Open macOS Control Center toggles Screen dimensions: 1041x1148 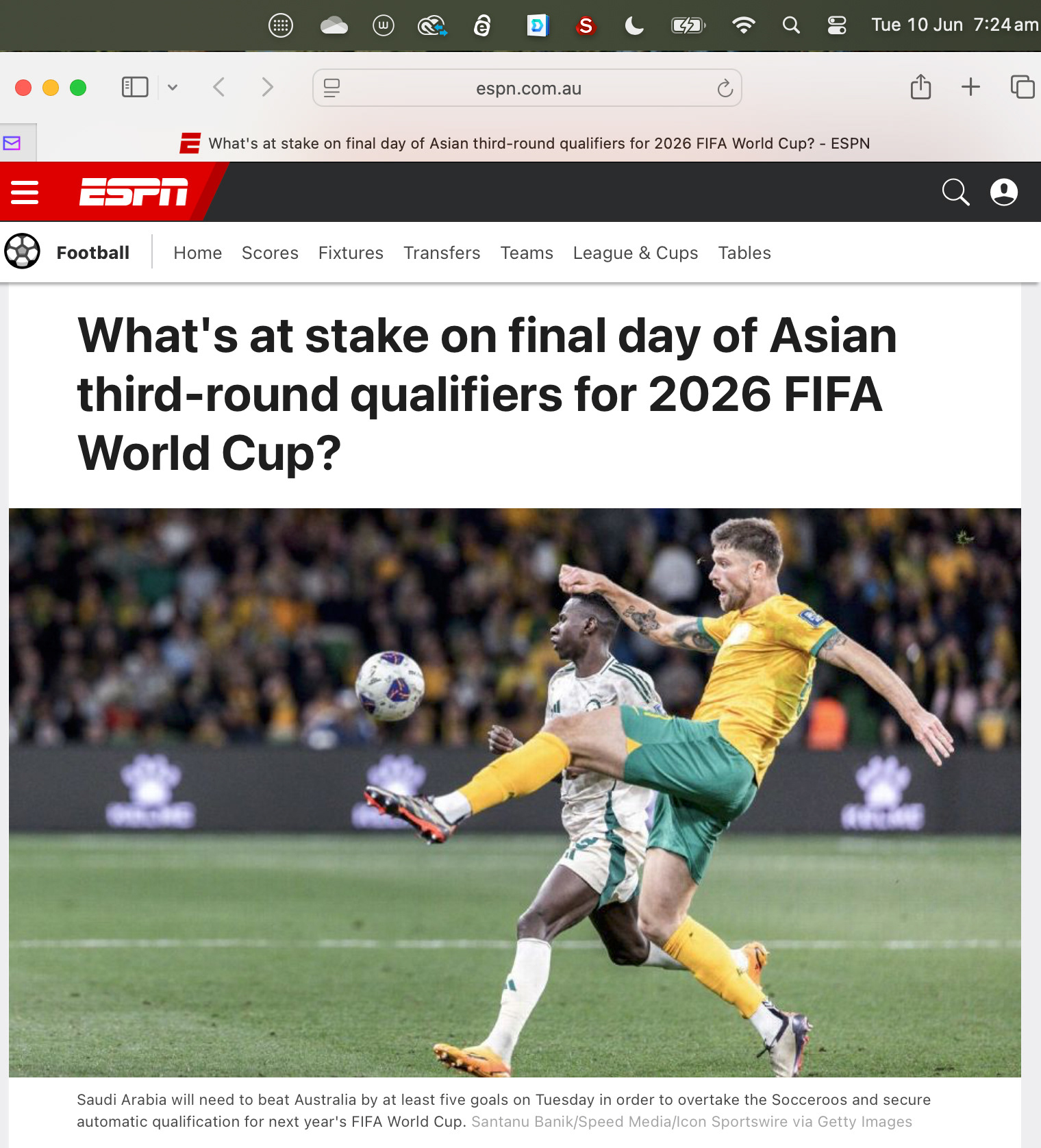(x=837, y=26)
